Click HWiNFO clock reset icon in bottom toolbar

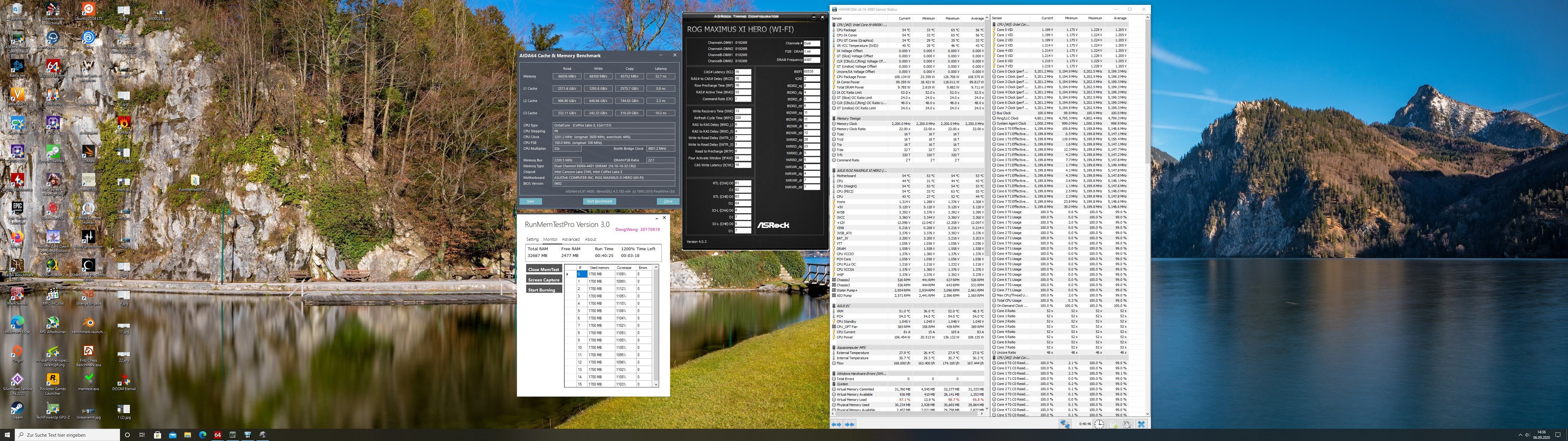click(x=1099, y=424)
